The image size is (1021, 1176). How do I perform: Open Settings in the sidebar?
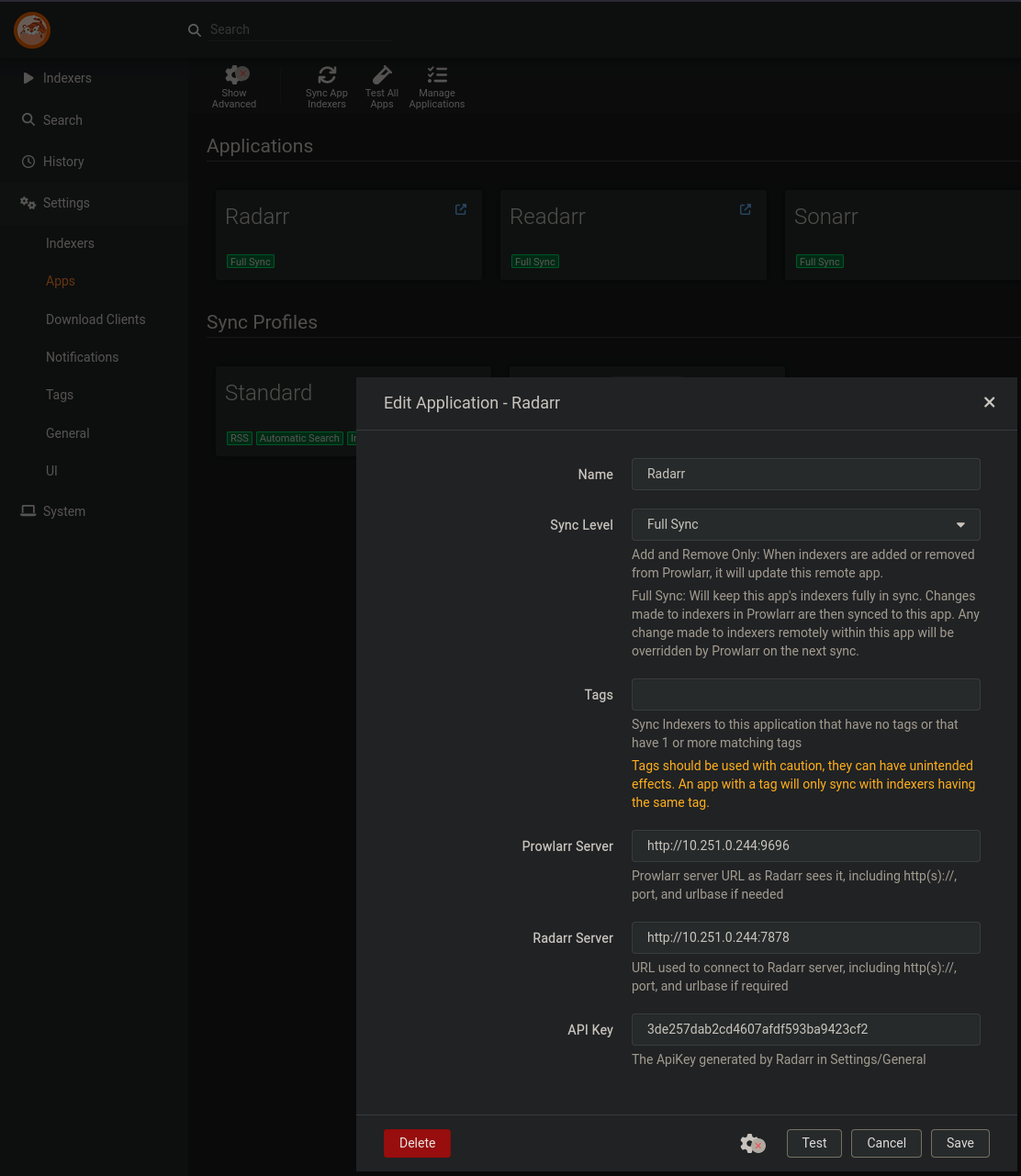94,203
